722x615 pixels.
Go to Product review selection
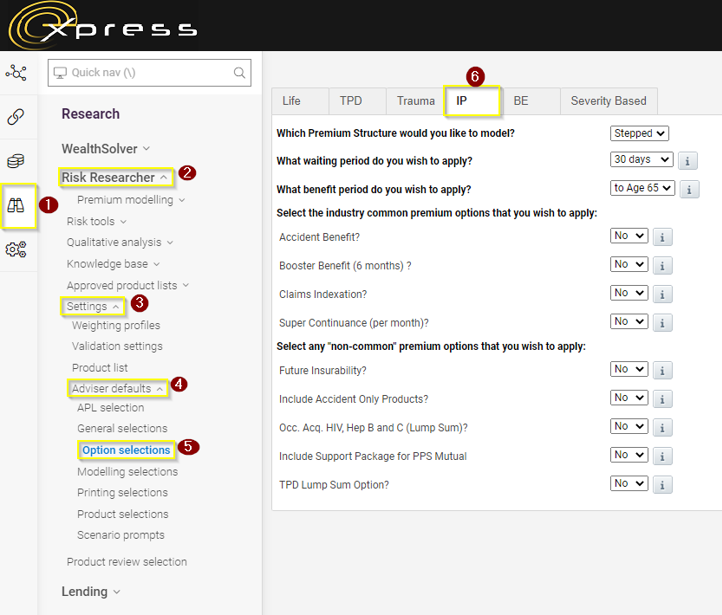[127, 562]
